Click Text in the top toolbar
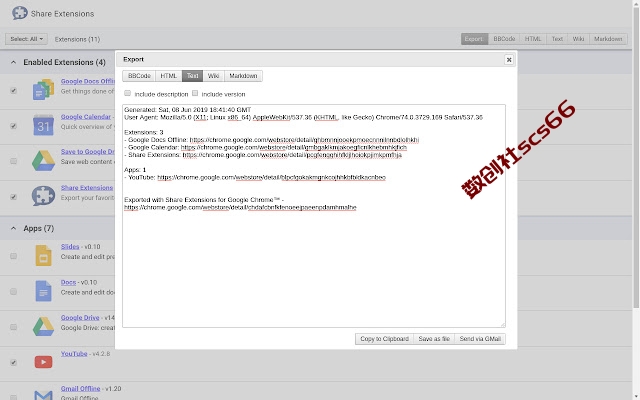The image size is (640, 400). coord(557,39)
